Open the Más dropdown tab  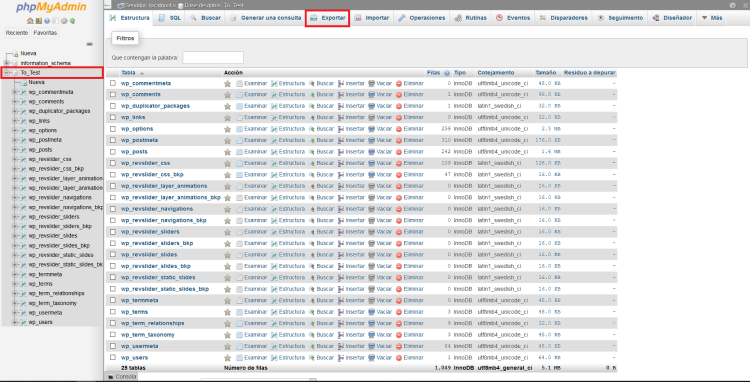coord(712,18)
